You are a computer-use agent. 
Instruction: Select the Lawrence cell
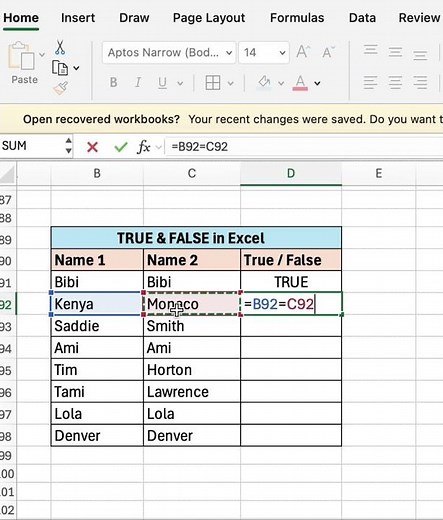point(192,392)
